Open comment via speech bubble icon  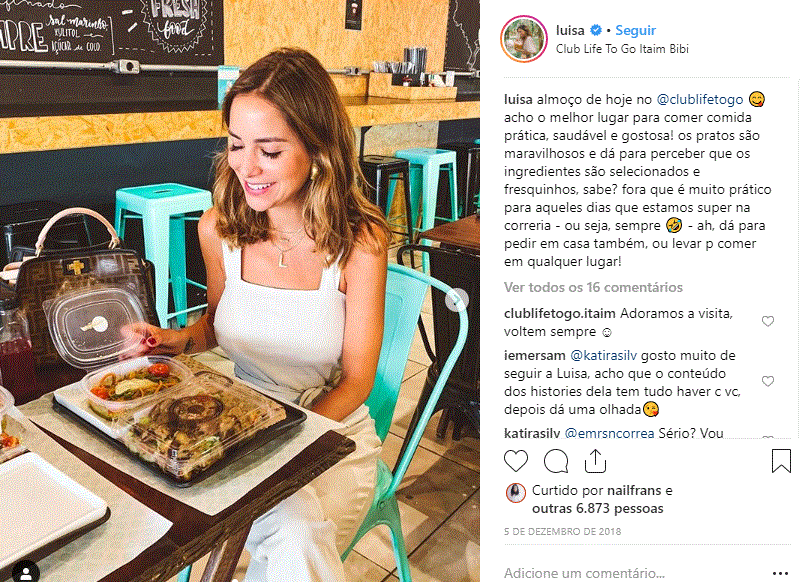point(556,461)
